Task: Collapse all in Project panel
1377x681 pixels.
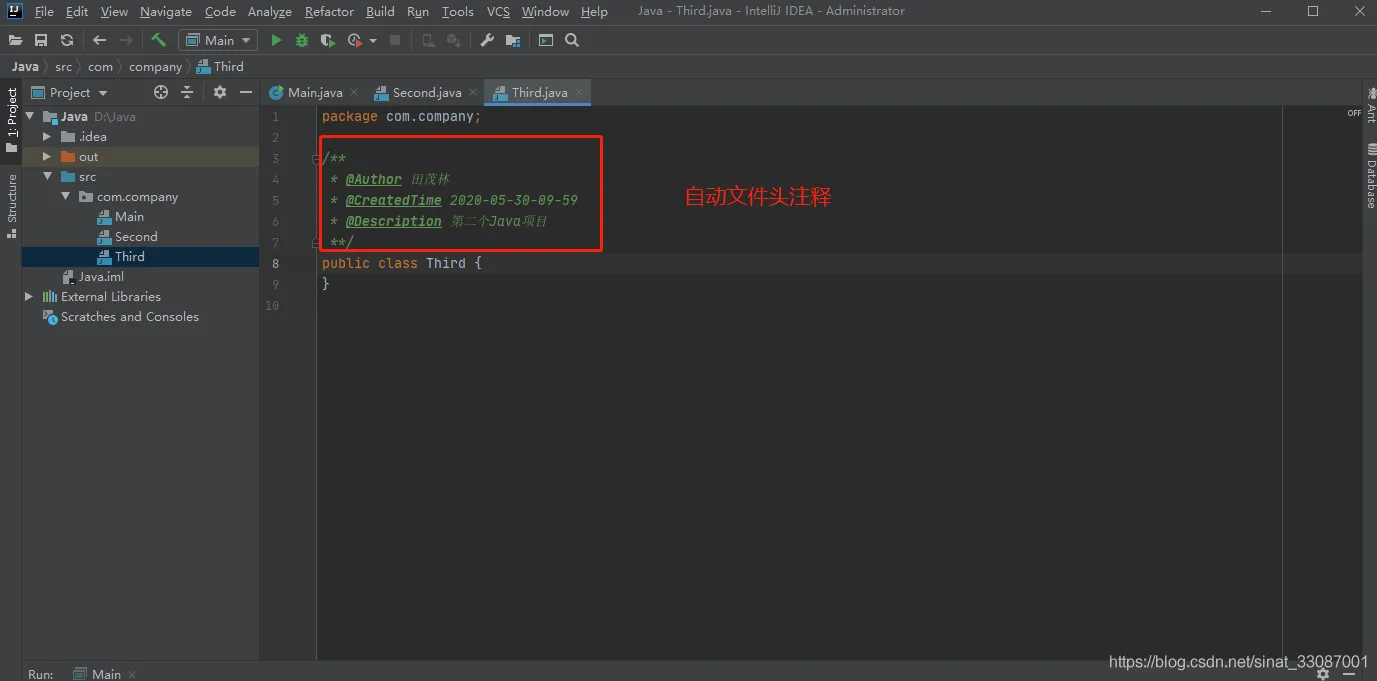Action: [x=187, y=92]
